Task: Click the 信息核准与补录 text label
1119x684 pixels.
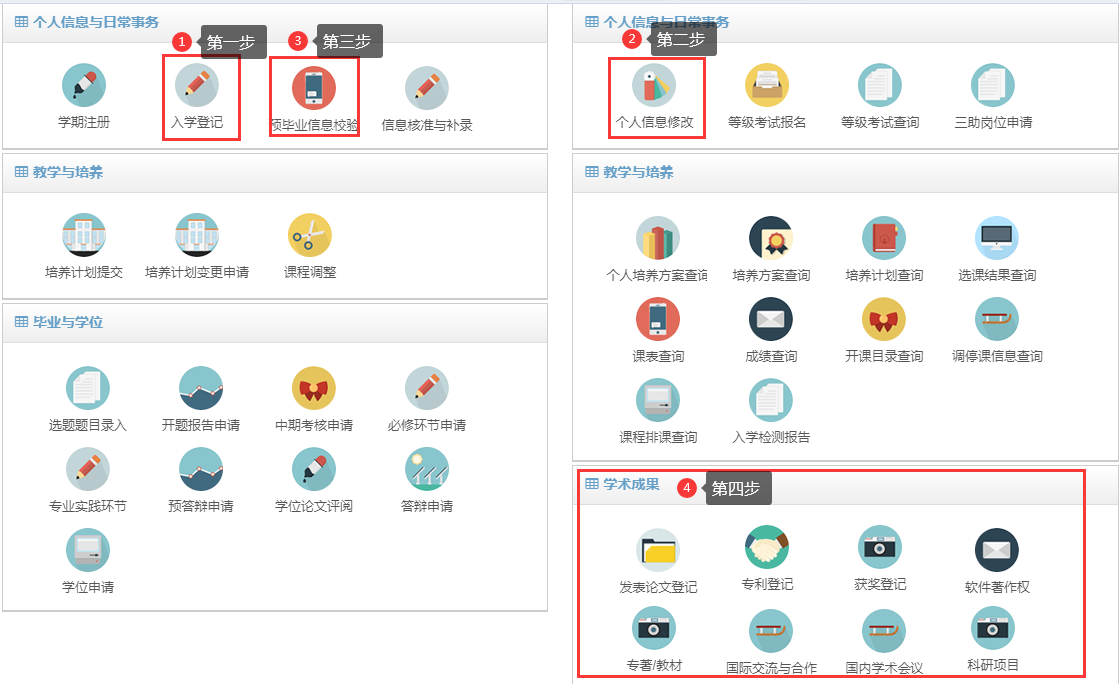Action: pos(427,126)
